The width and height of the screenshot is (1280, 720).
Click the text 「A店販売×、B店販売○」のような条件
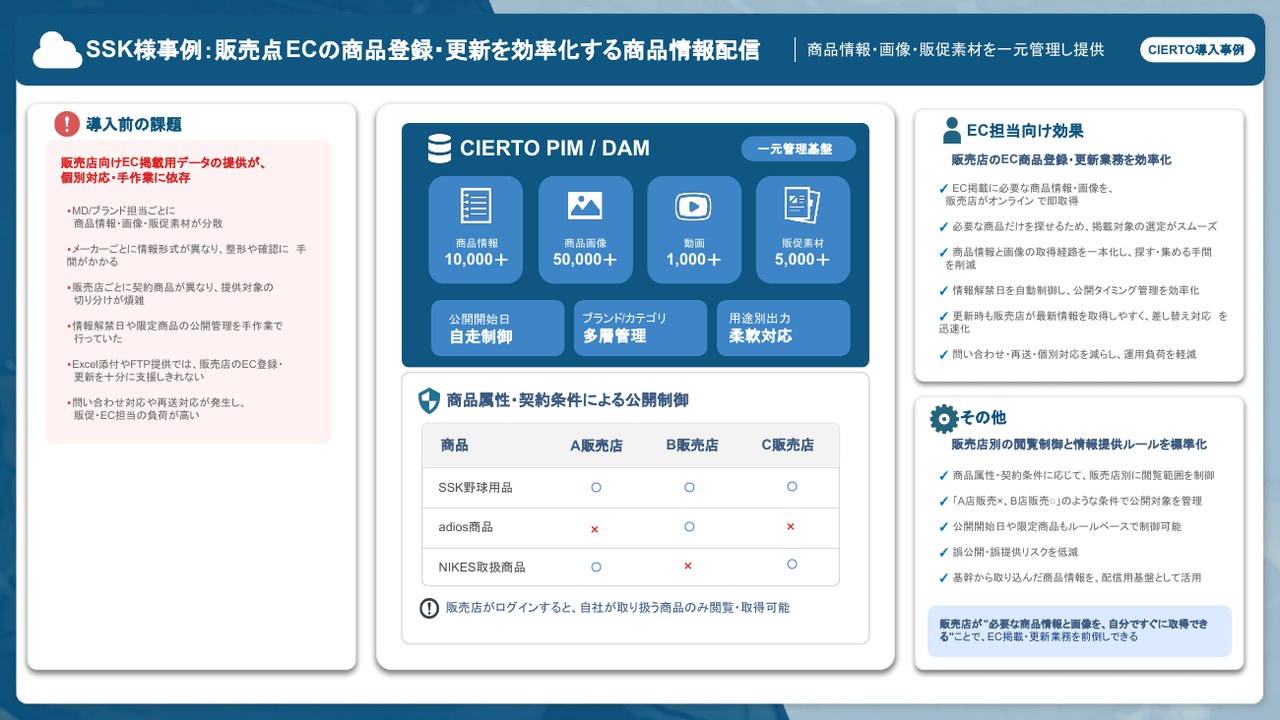click(1077, 501)
